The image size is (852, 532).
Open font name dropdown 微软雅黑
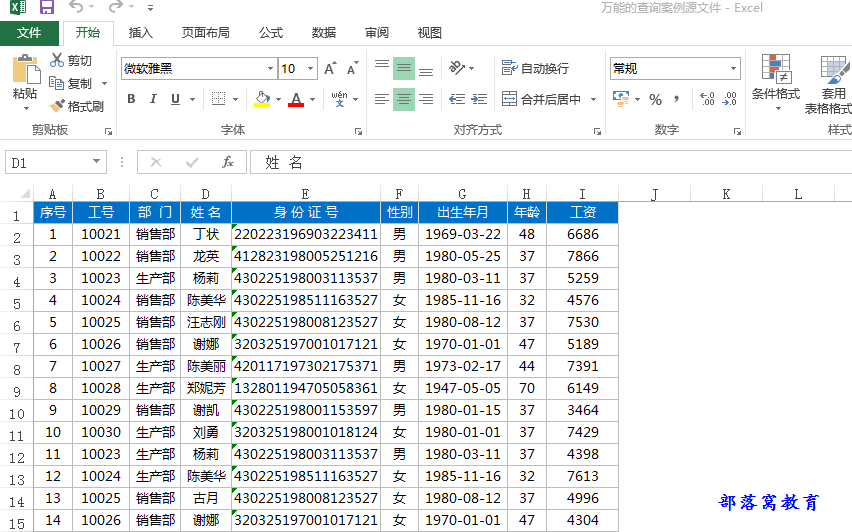coord(270,68)
